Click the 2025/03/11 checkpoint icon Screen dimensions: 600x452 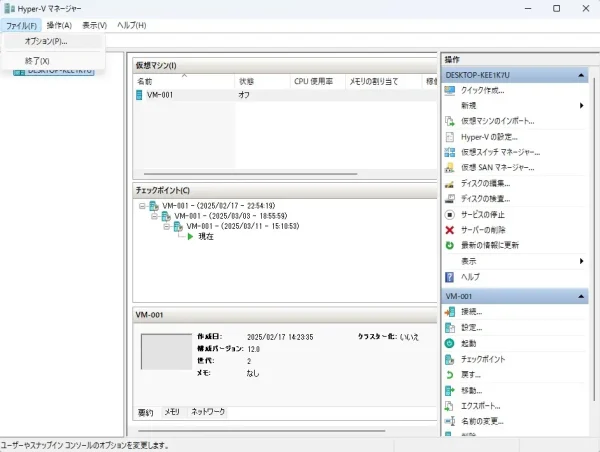(x=178, y=227)
